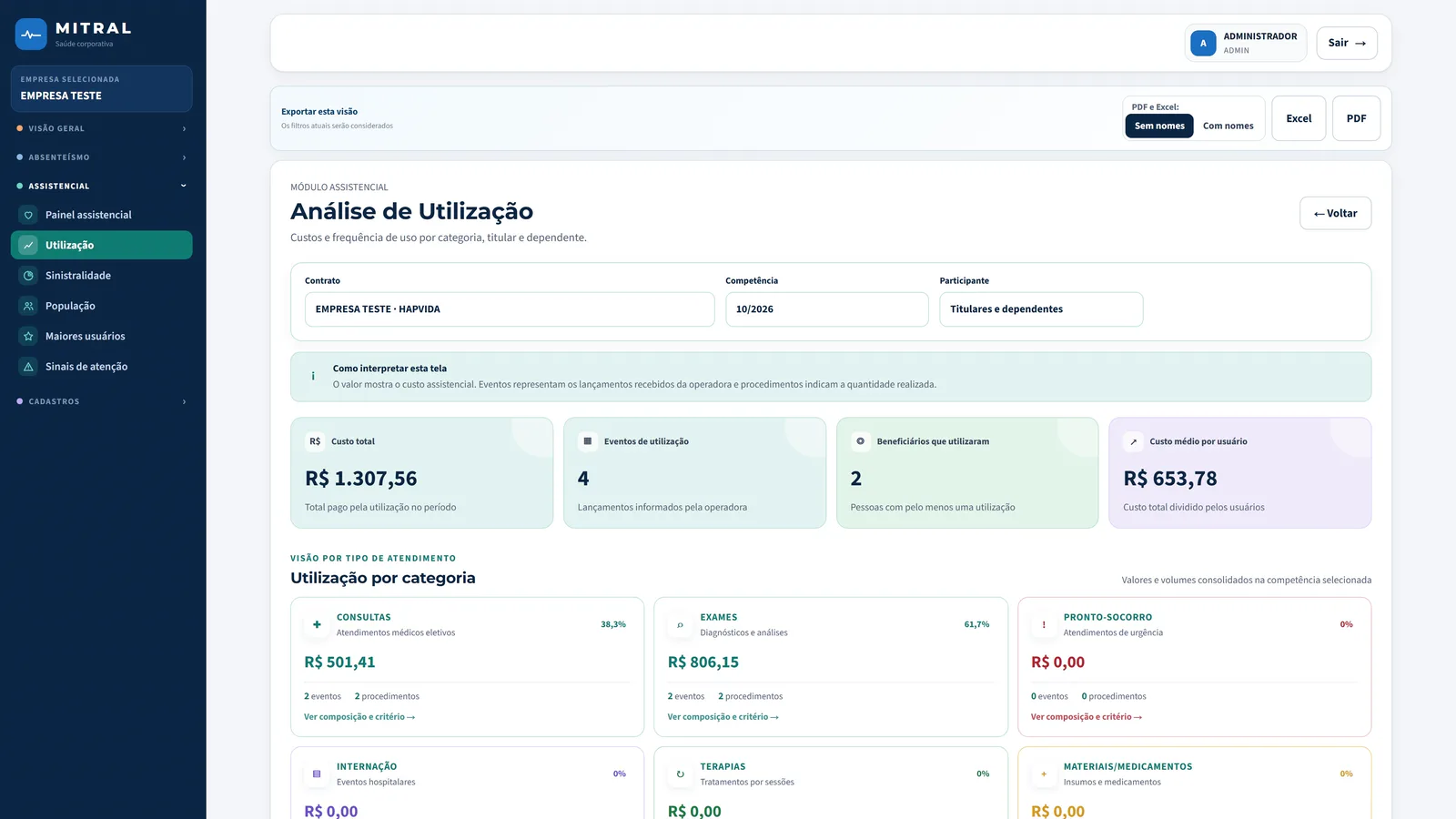Click the Eventos de utilização card icon
The height and width of the screenshot is (819, 1456).
coord(588,441)
